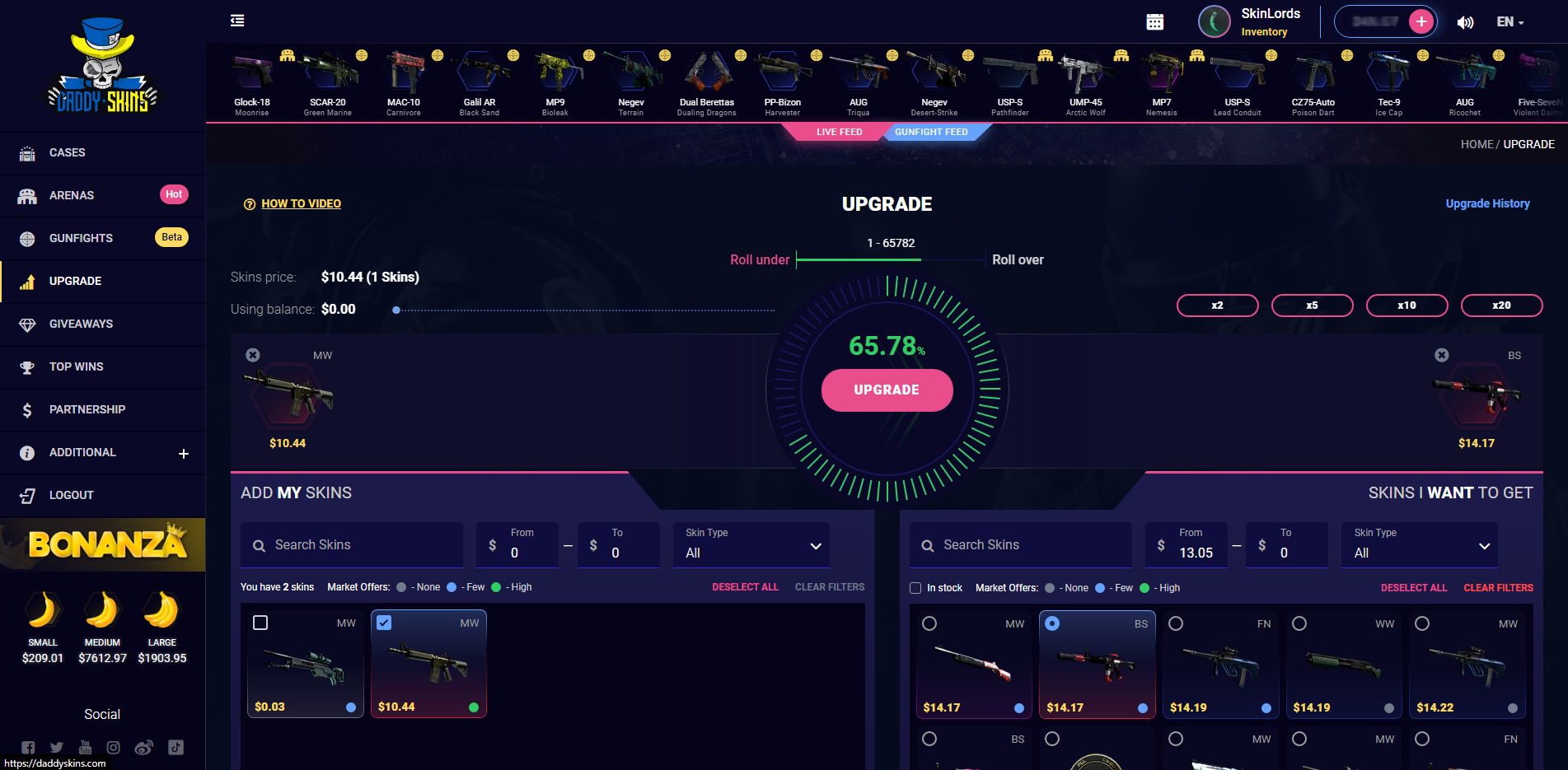Open the Facebook social icon
The height and width of the screenshot is (770, 1568).
click(x=28, y=748)
